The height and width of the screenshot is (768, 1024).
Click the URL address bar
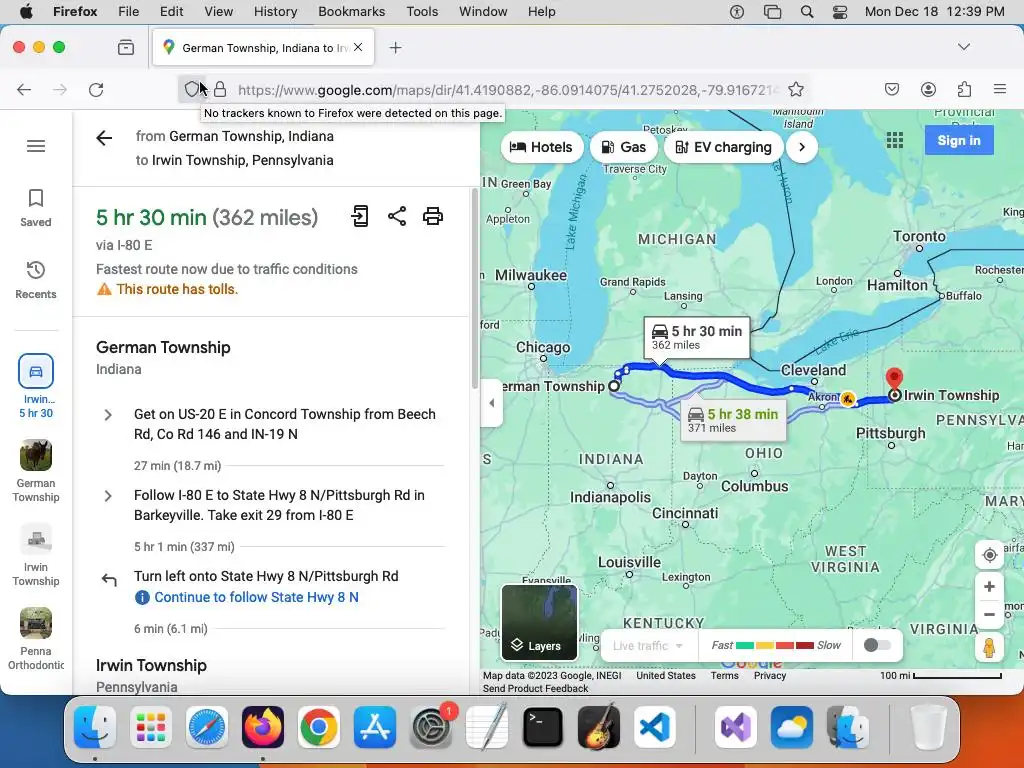[x=506, y=89]
